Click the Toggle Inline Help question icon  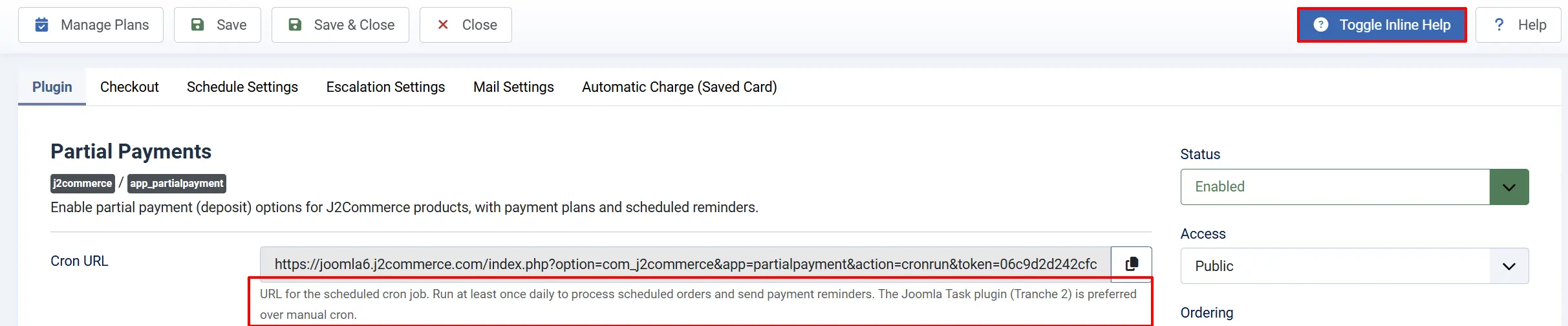pyautogui.click(x=1321, y=25)
